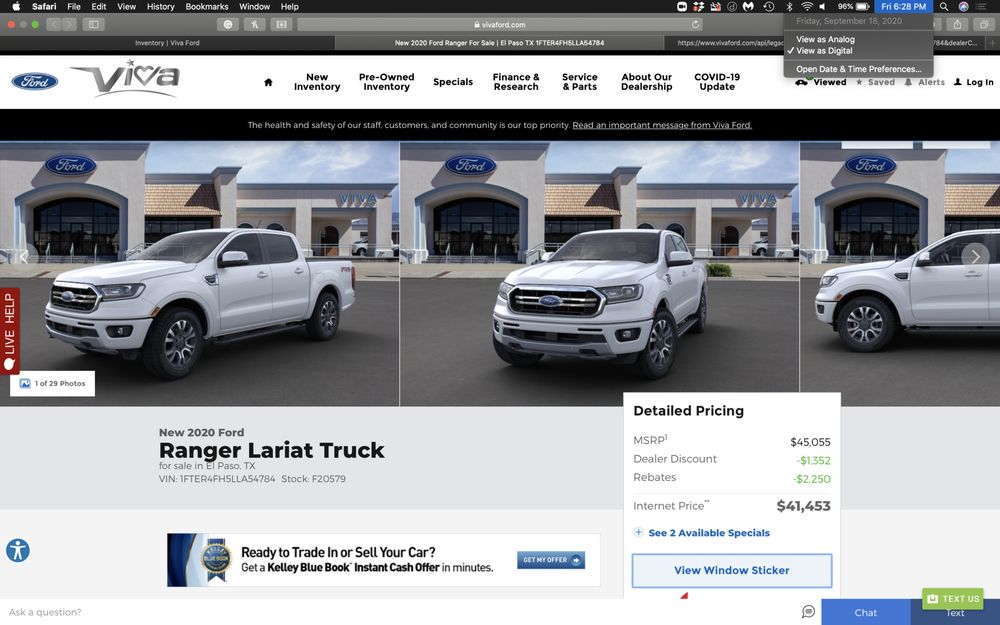The width and height of the screenshot is (1000, 625).
Task: Click the Siri icon in menu bar
Action: (x=964, y=6)
